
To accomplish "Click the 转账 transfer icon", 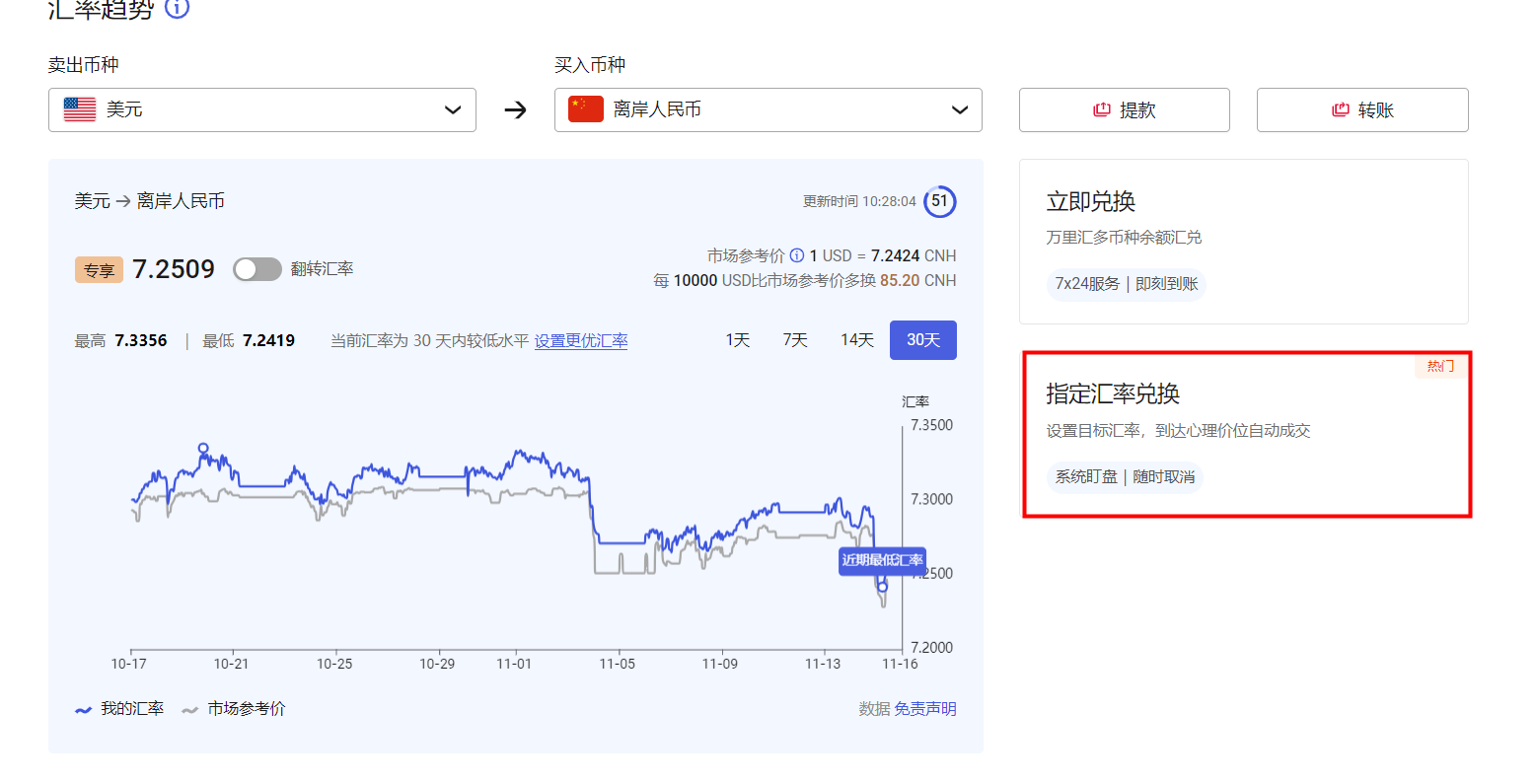I will tap(1340, 109).
